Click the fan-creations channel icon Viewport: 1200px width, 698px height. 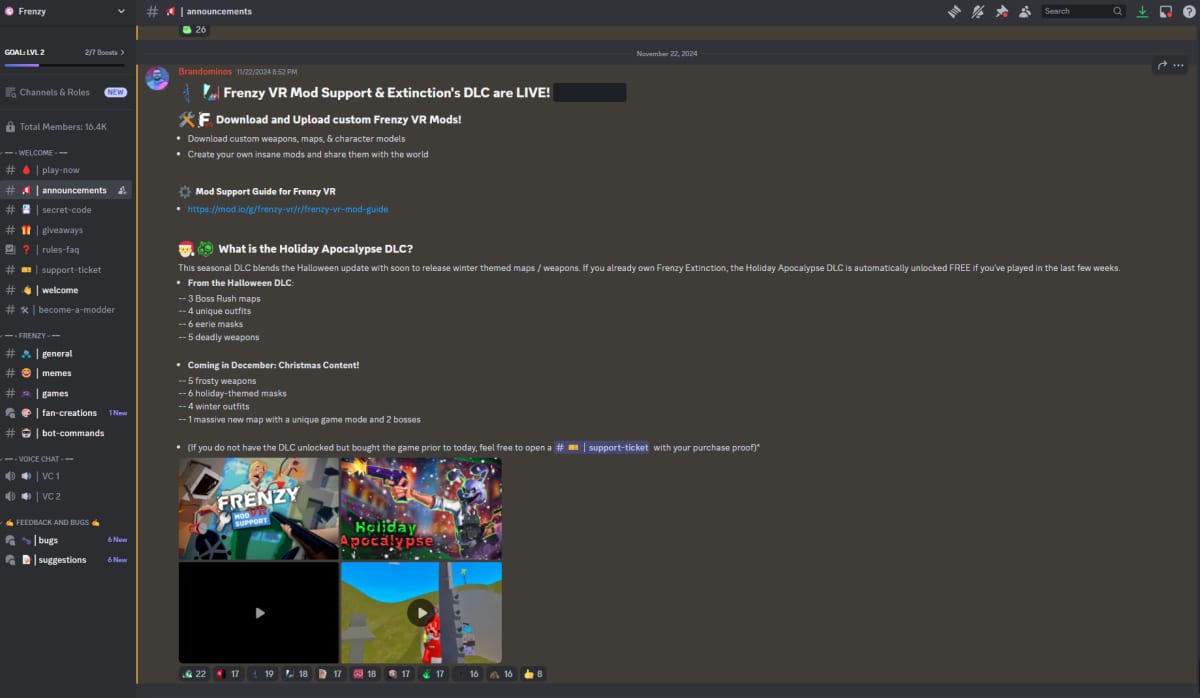pyautogui.click(x=10, y=413)
